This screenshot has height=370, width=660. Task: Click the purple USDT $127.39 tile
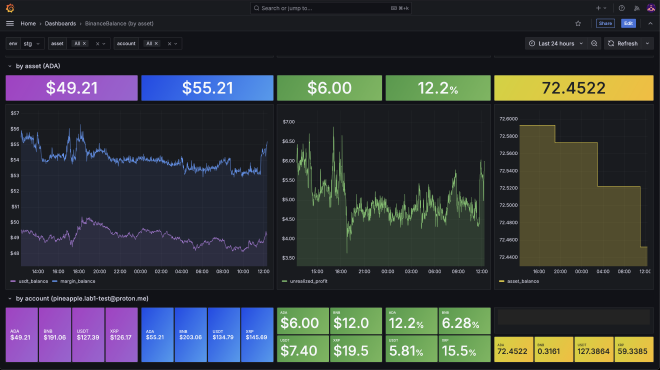(88, 335)
